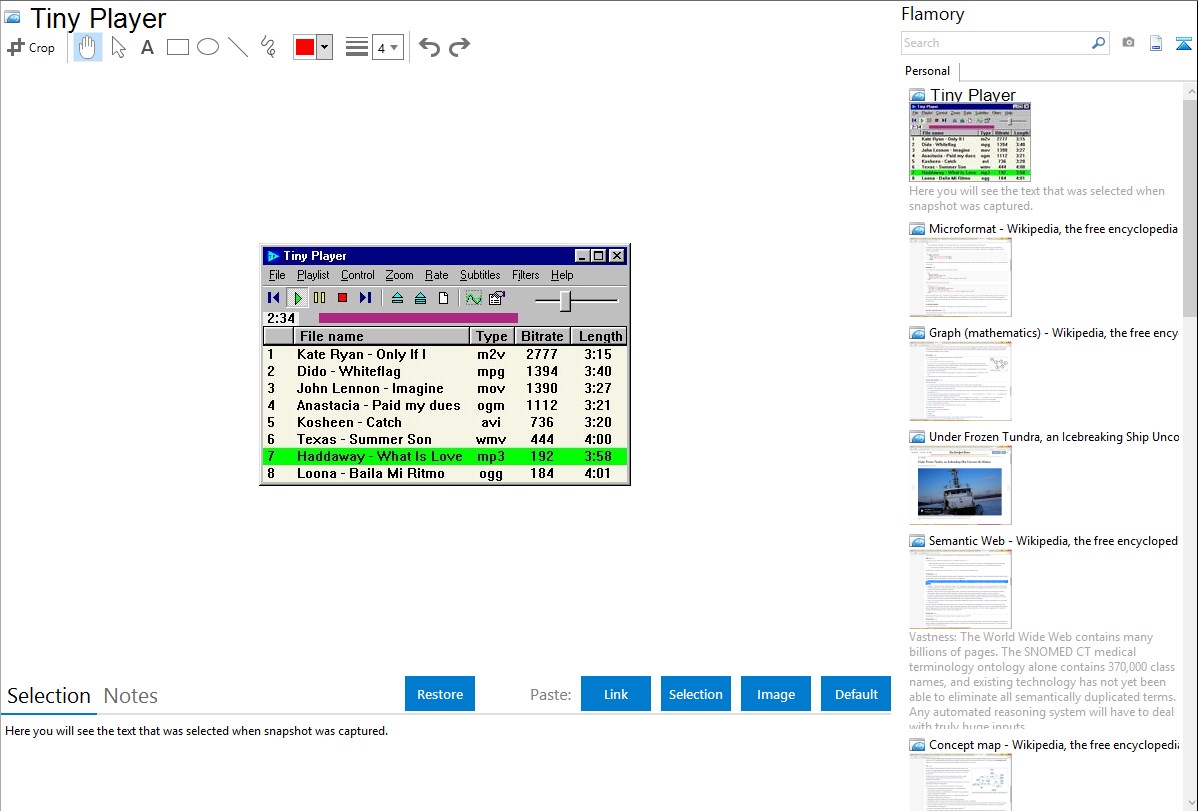The width and height of the screenshot is (1198, 811).
Task: Choose the arrow pointer tool
Action: point(118,47)
